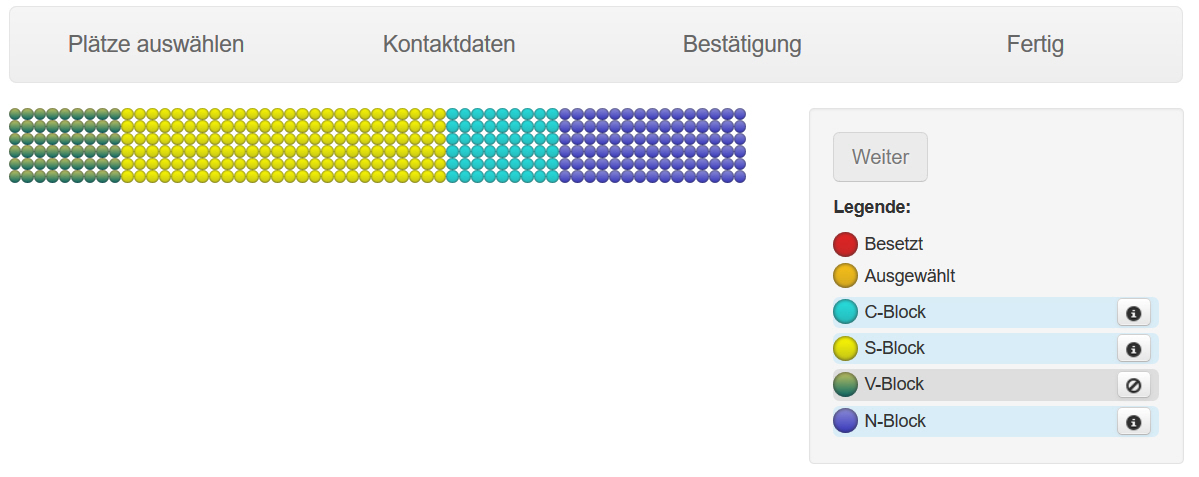Image resolution: width=1199 pixels, height=477 pixels.
Task: Click the green V-Block legend circle
Action: (x=845, y=384)
